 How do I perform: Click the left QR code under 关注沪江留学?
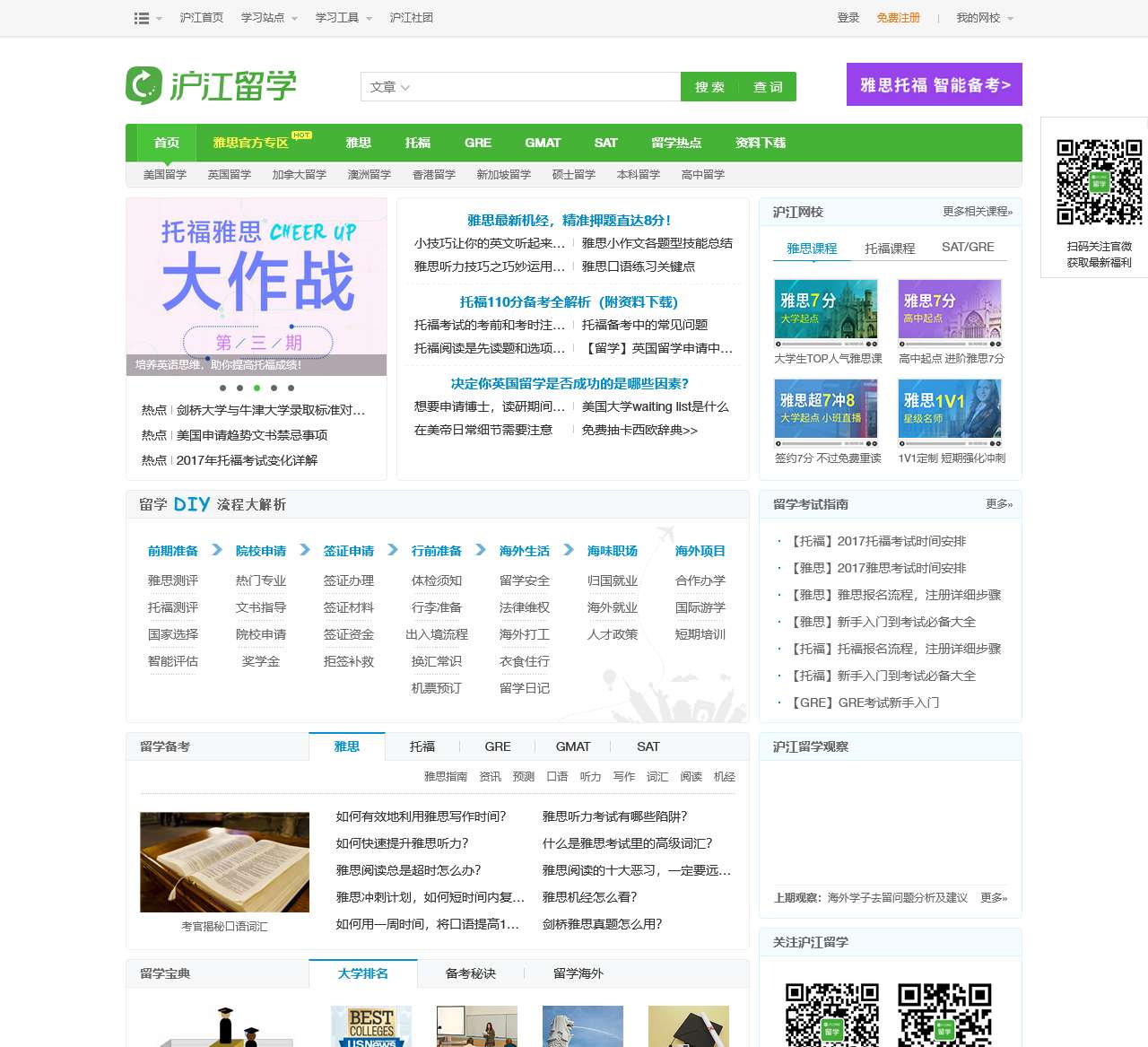(832, 1015)
